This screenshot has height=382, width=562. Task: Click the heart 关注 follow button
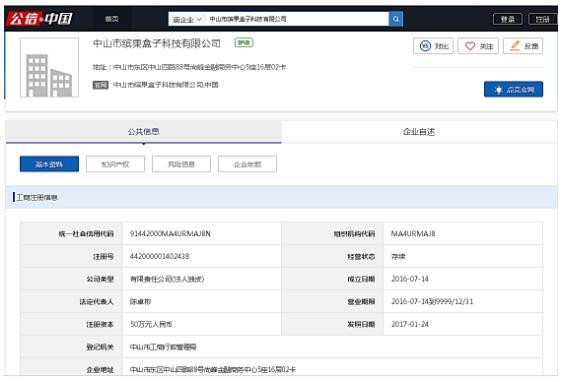(x=478, y=46)
